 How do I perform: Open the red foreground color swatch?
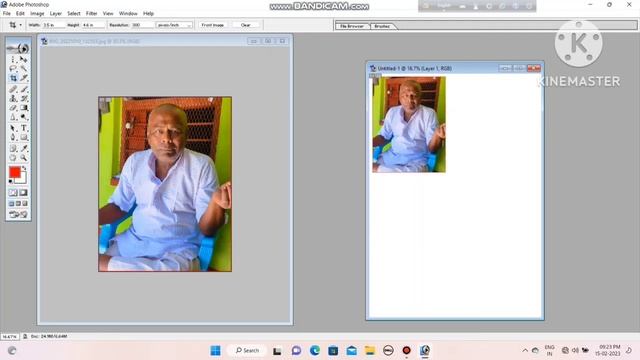point(14,172)
